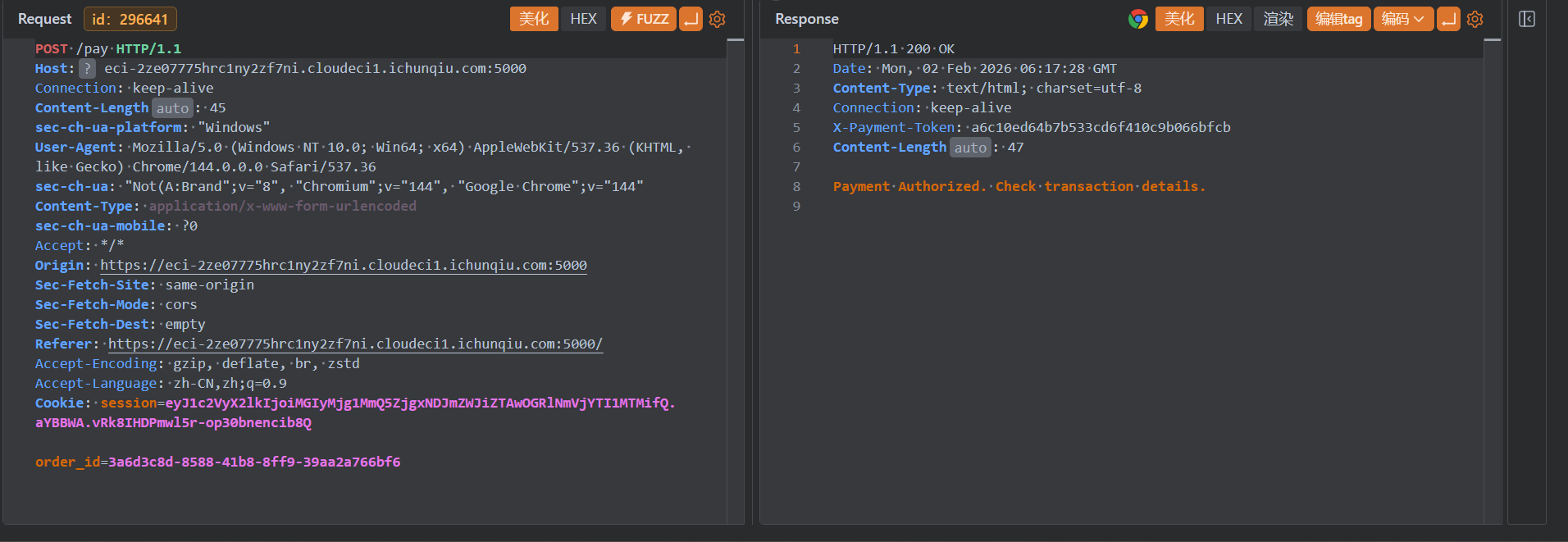Click the 'Accept: */*' request header
The height and width of the screenshot is (542, 1568).
tap(80, 246)
